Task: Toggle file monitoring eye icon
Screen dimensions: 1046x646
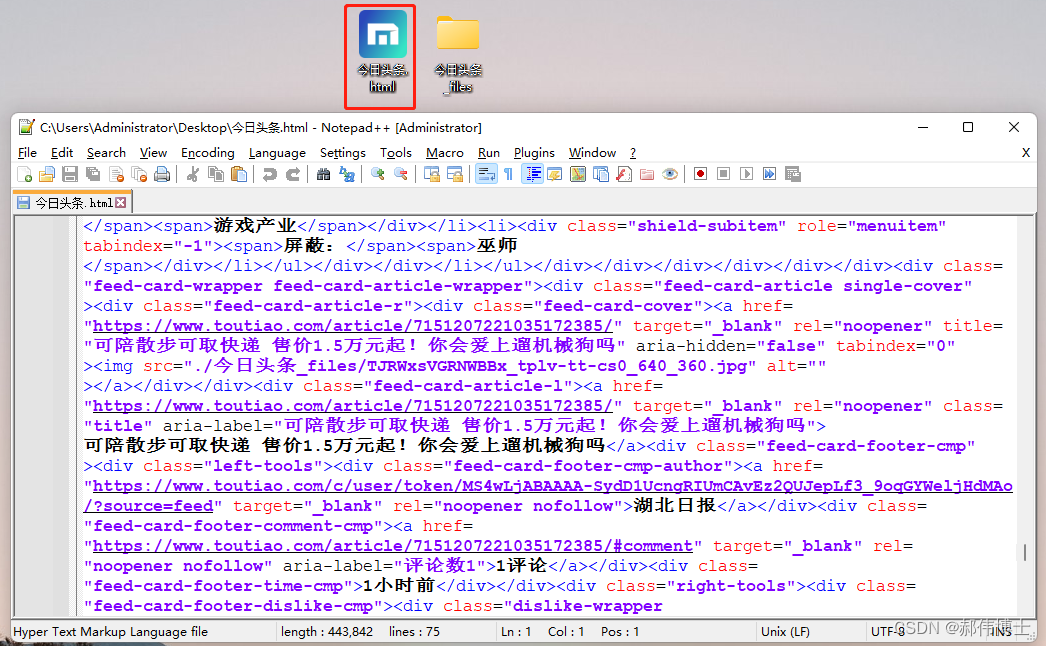Action: [x=670, y=175]
